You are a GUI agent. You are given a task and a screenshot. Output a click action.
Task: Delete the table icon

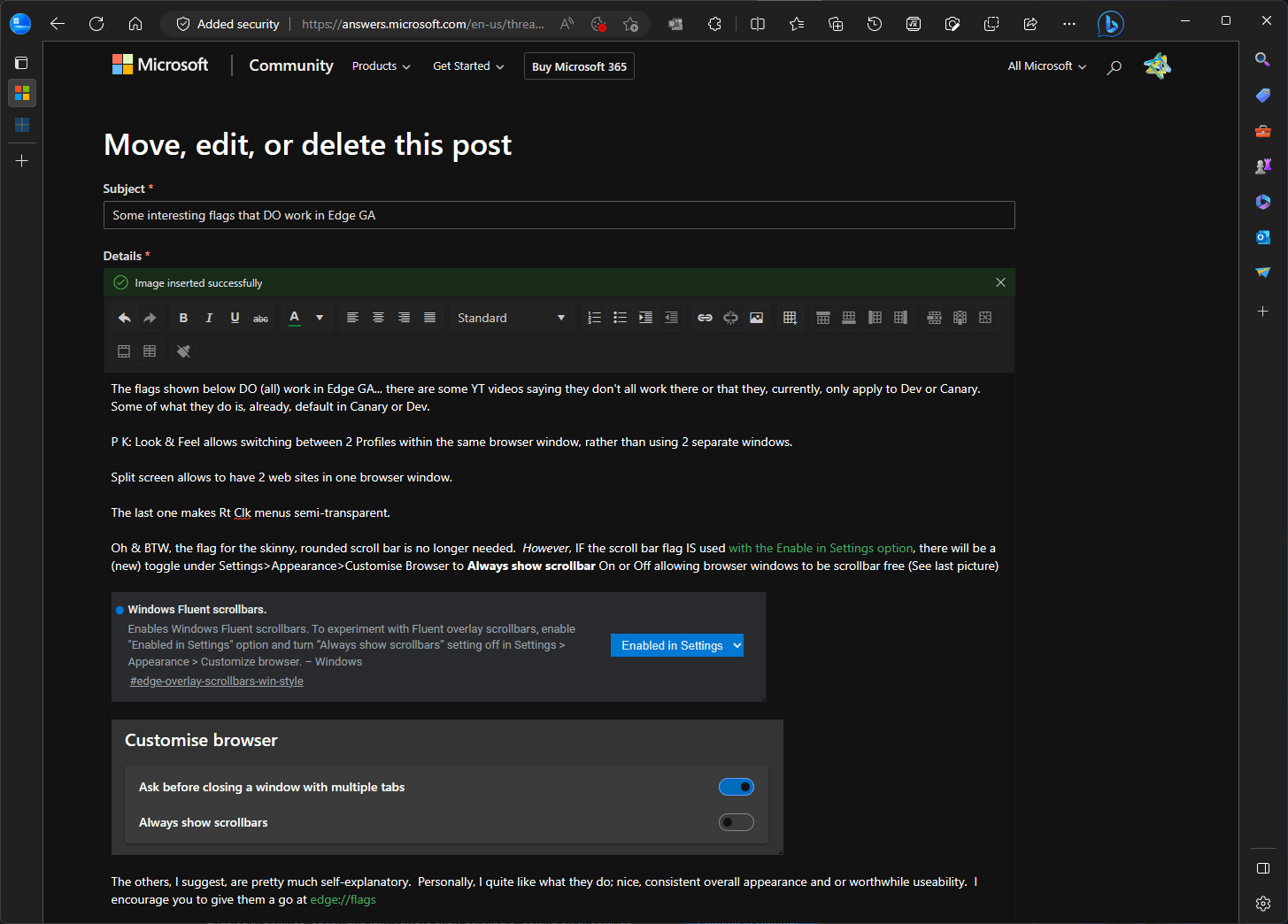985,318
